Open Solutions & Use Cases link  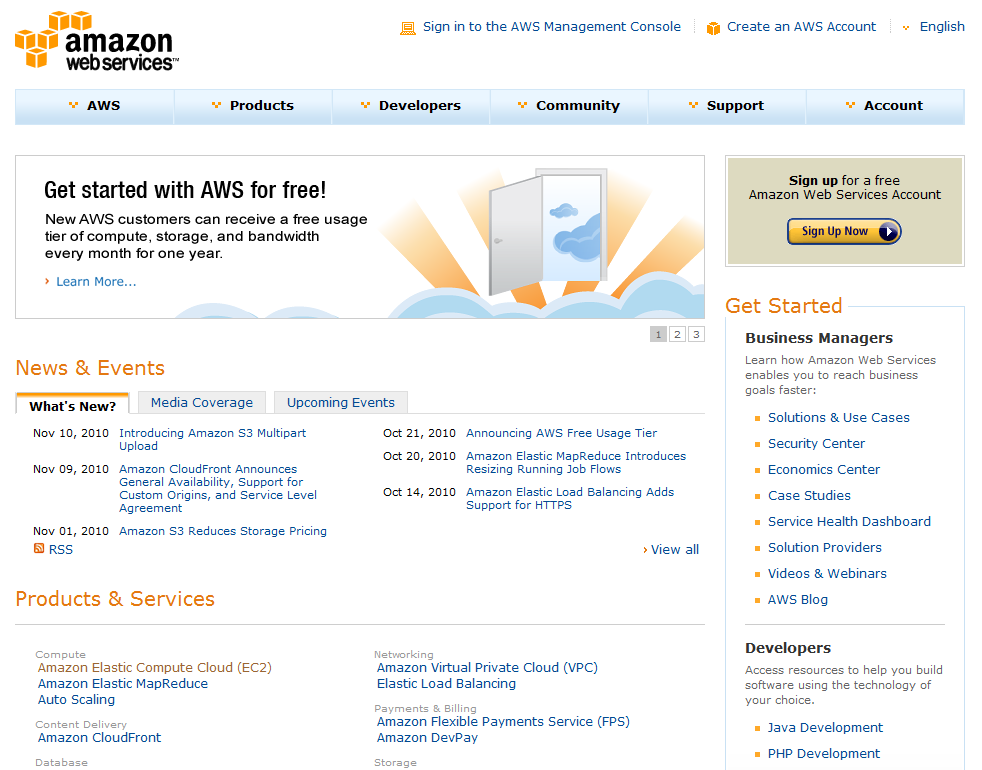[839, 417]
